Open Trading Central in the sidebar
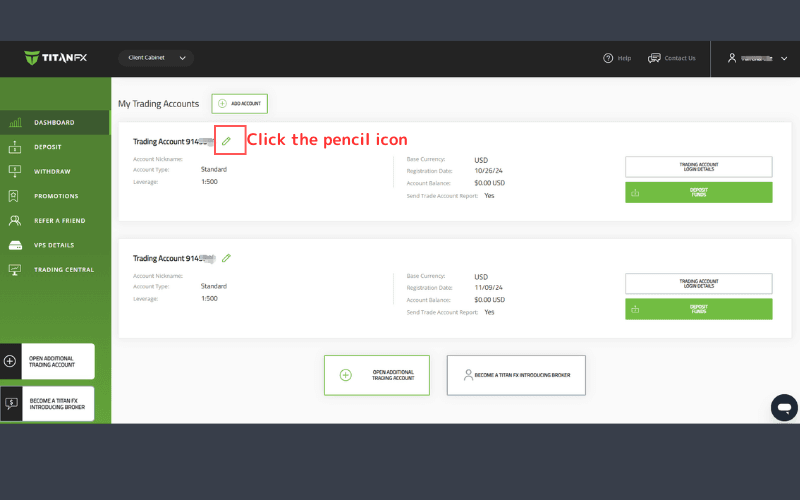 (64, 269)
